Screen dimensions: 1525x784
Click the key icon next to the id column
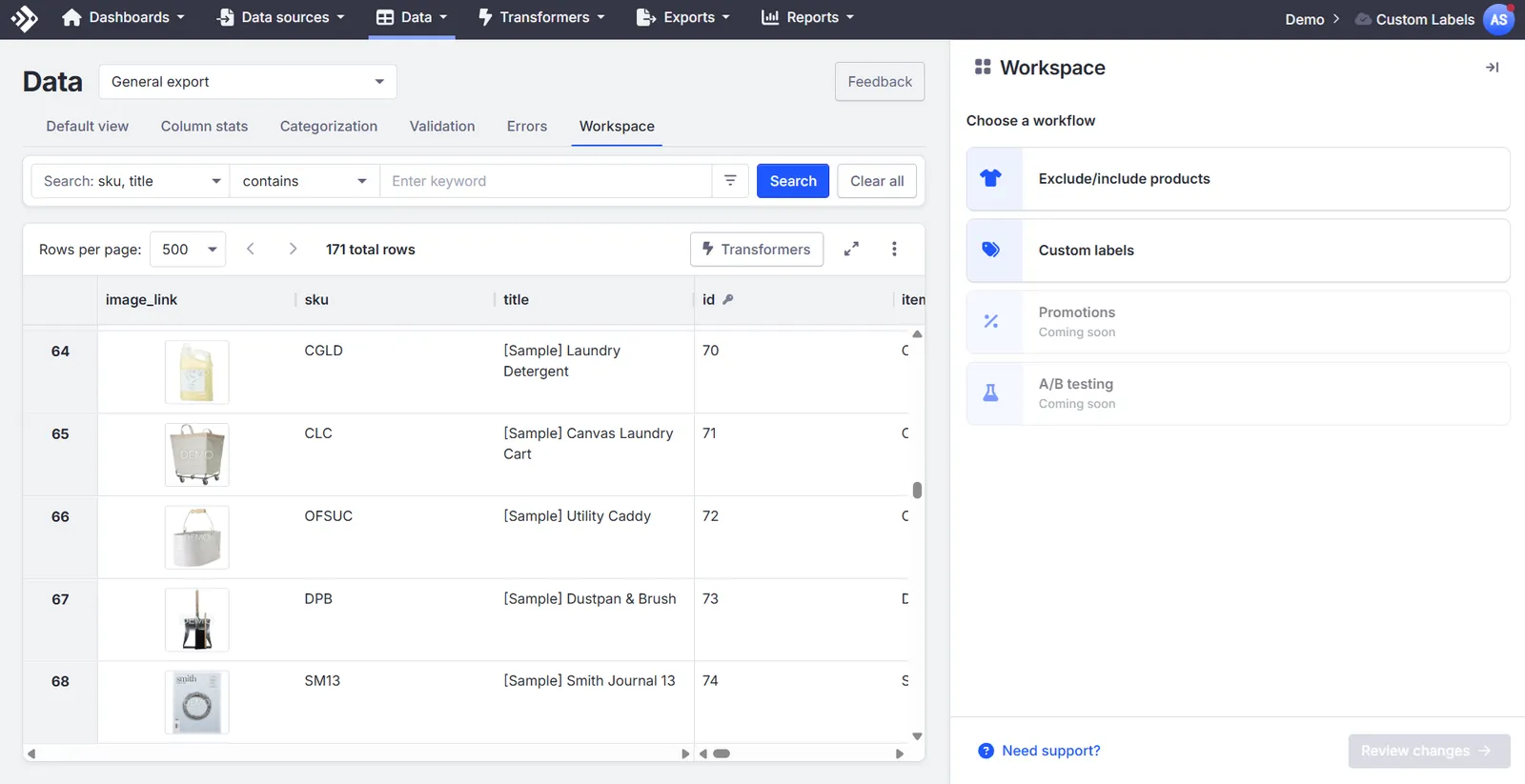click(x=728, y=299)
